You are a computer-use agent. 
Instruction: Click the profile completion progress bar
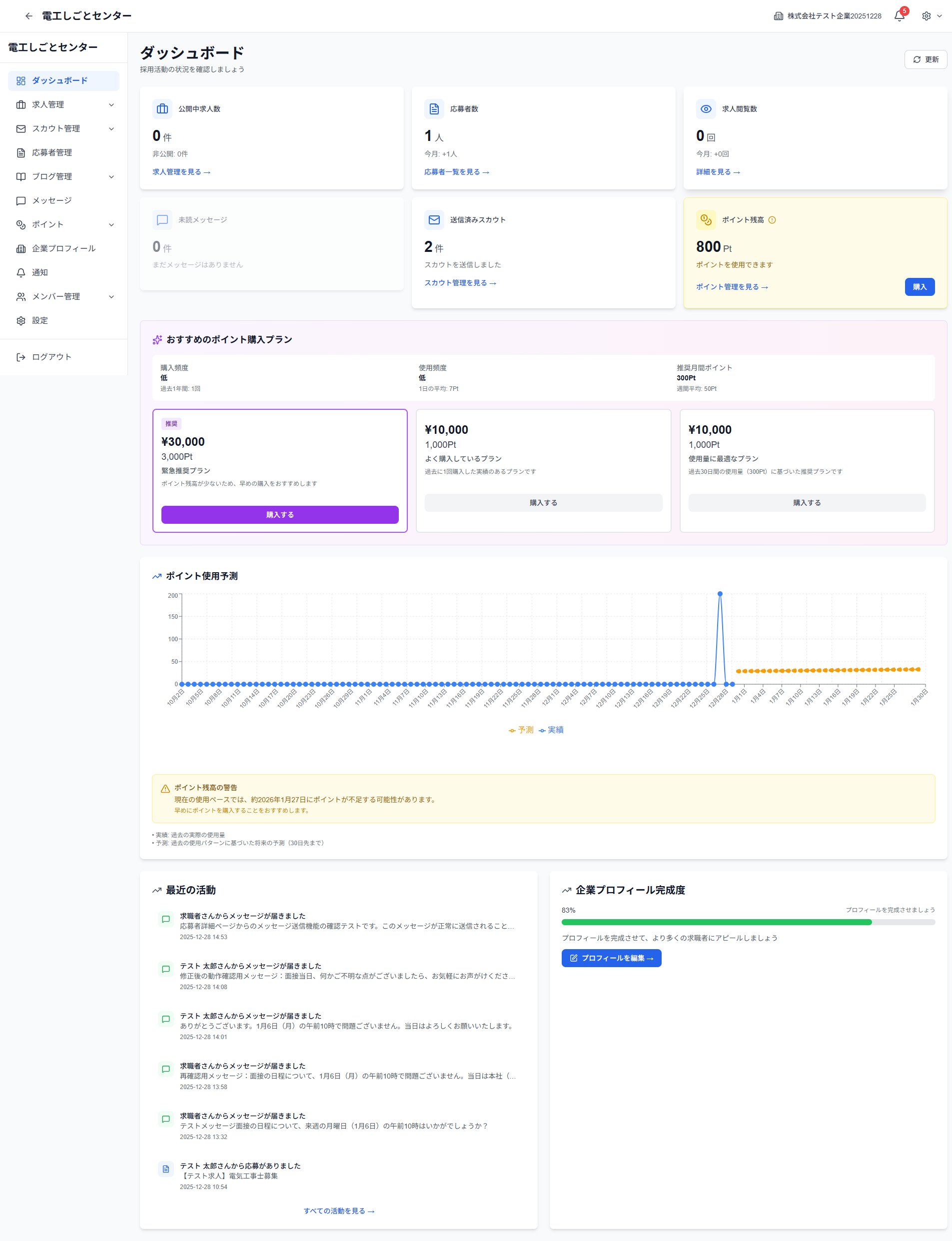click(x=748, y=922)
